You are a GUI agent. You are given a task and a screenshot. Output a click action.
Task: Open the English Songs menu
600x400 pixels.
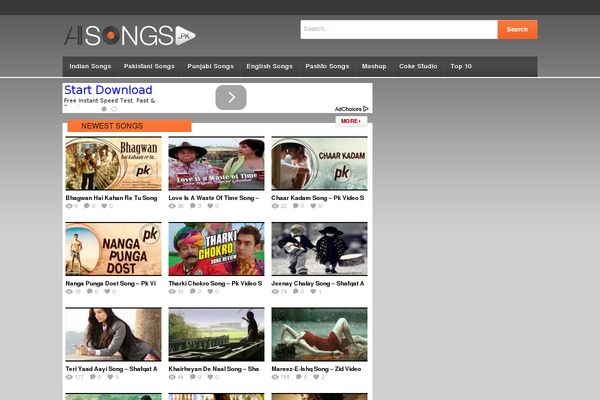(x=269, y=67)
